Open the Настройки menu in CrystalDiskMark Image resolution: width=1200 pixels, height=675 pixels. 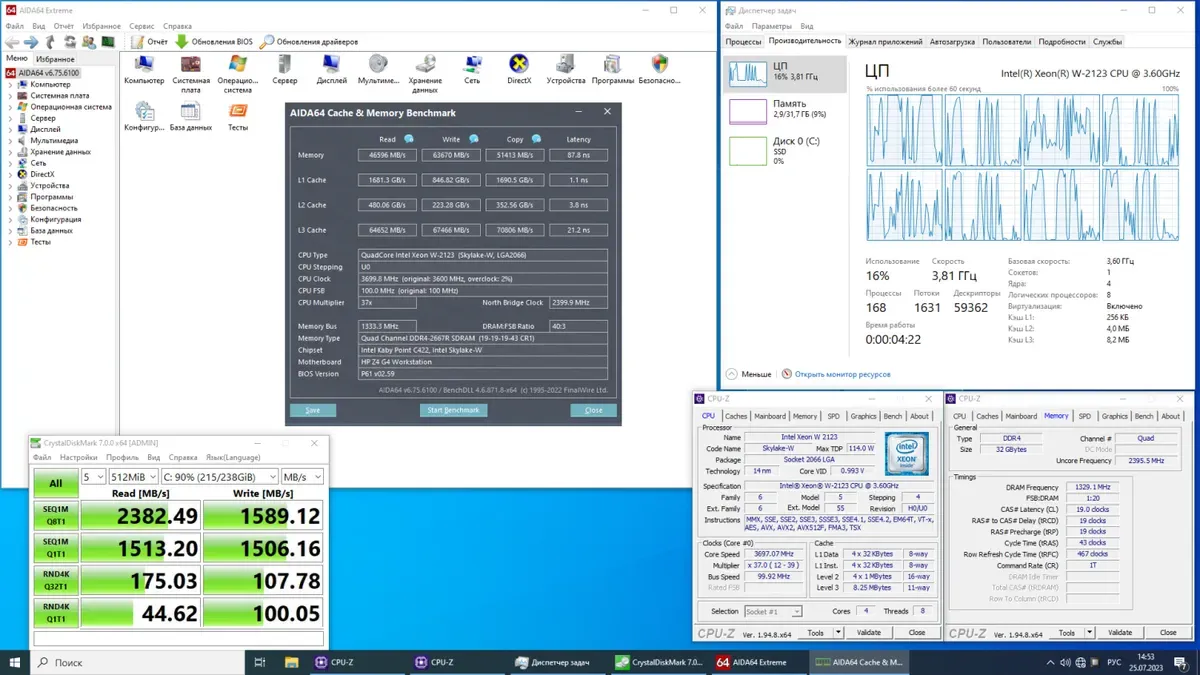(79, 457)
